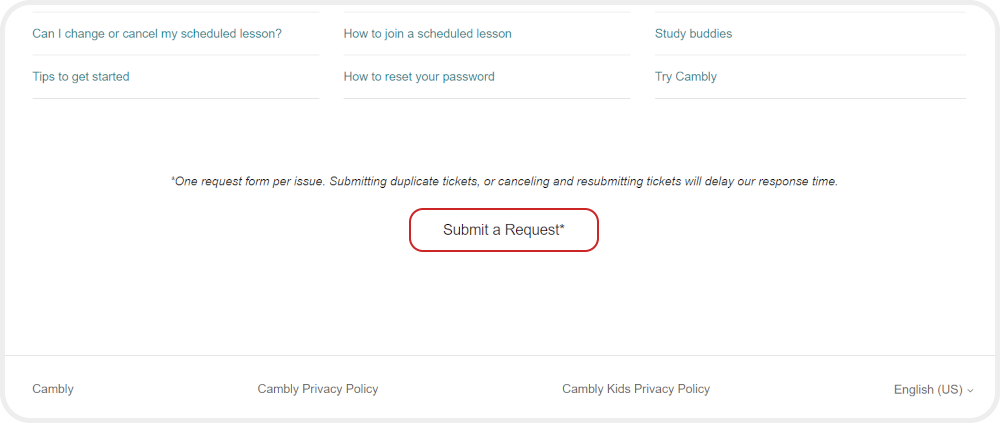
Task: Open 'How to reset your password' article
Action: (x=419, y=77)
